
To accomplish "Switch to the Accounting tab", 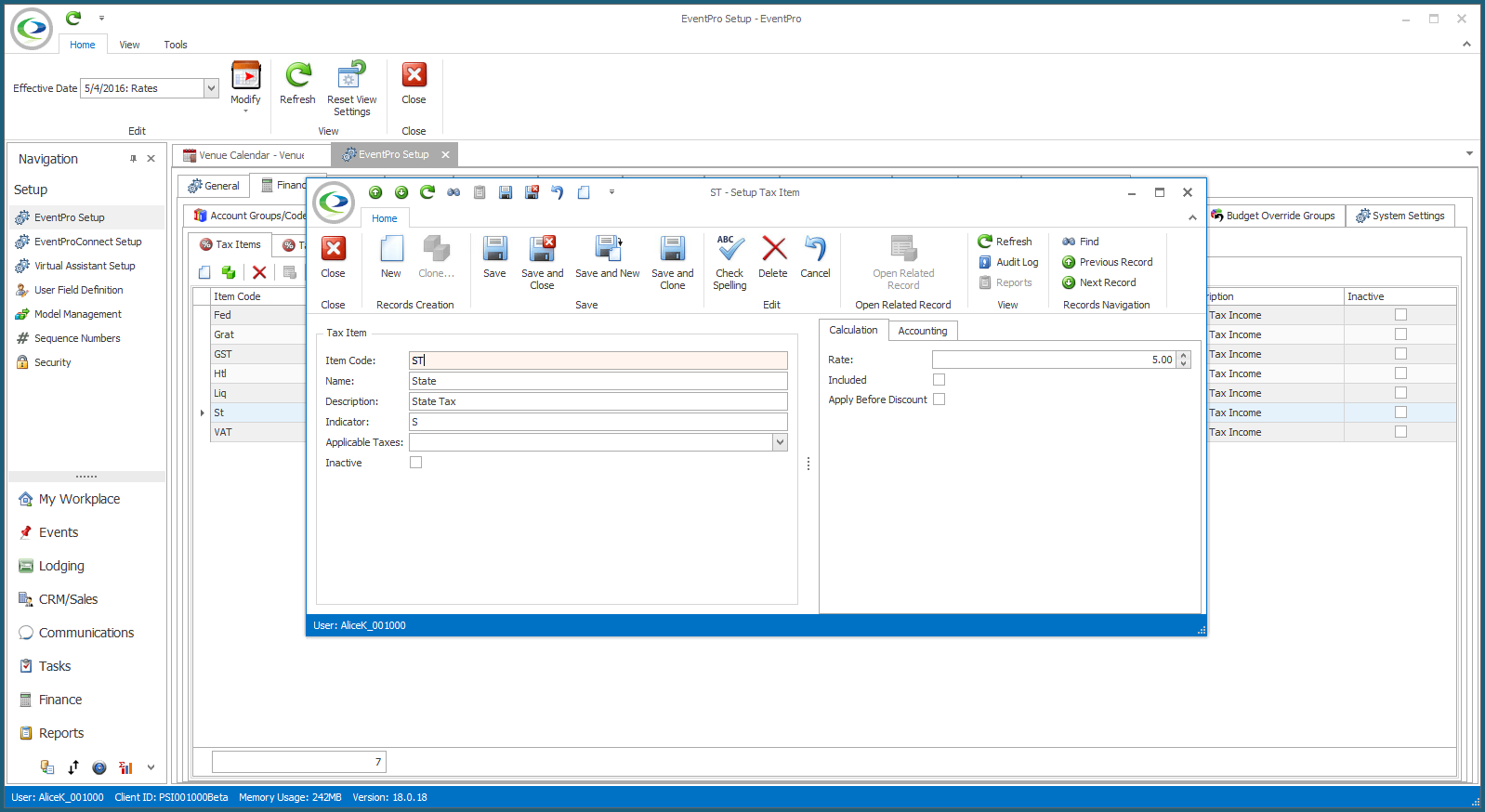I will (922, 331).
